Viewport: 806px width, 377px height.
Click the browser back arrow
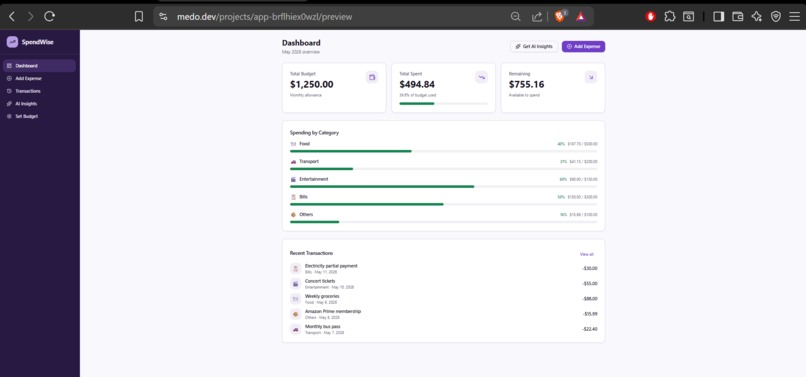pos(12,16)
